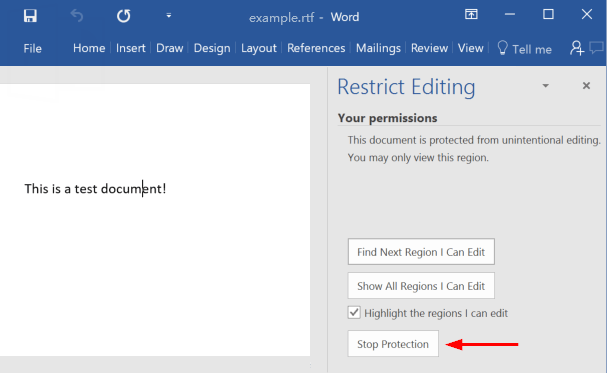The width and height of the screenshot is (607, 373).
Task: Go to the Design tab
Action: click(x=212, y=48)
